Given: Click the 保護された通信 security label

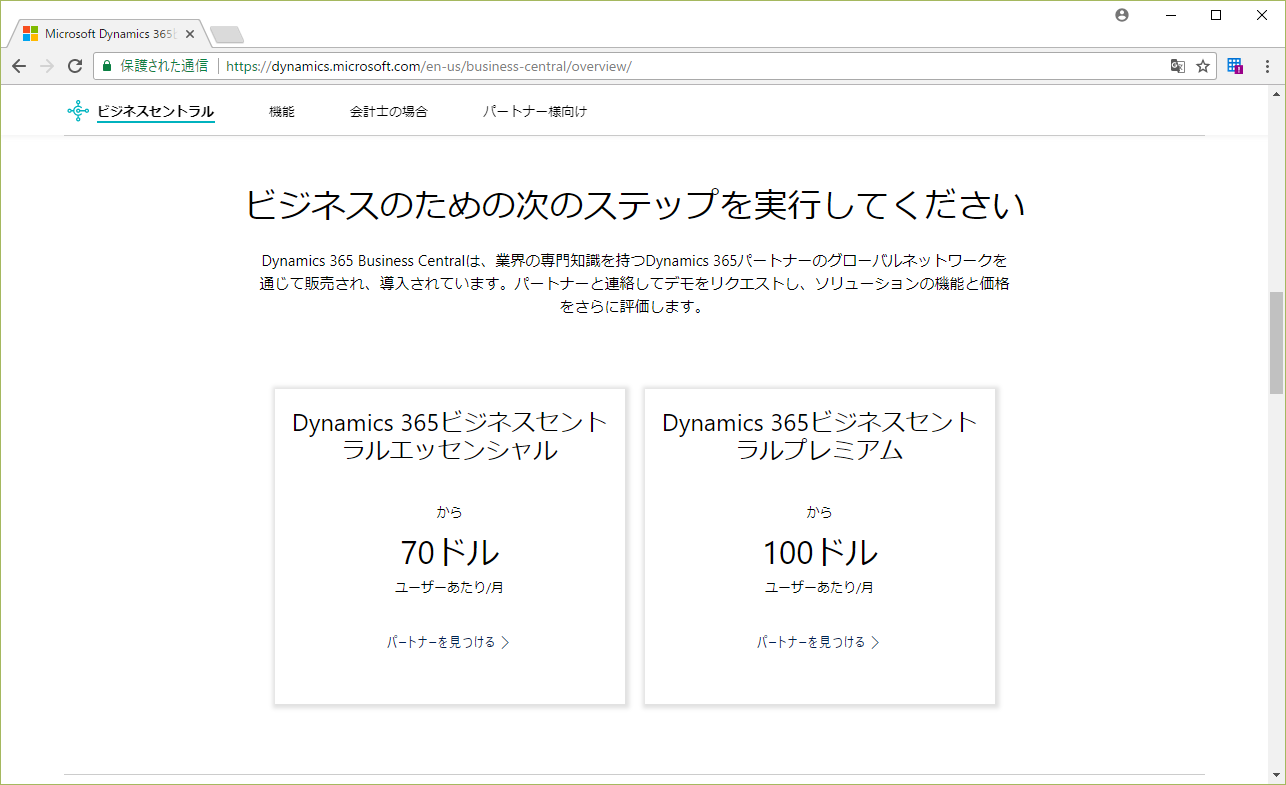Looking at the screenshot, I should (x=164, y=66).
